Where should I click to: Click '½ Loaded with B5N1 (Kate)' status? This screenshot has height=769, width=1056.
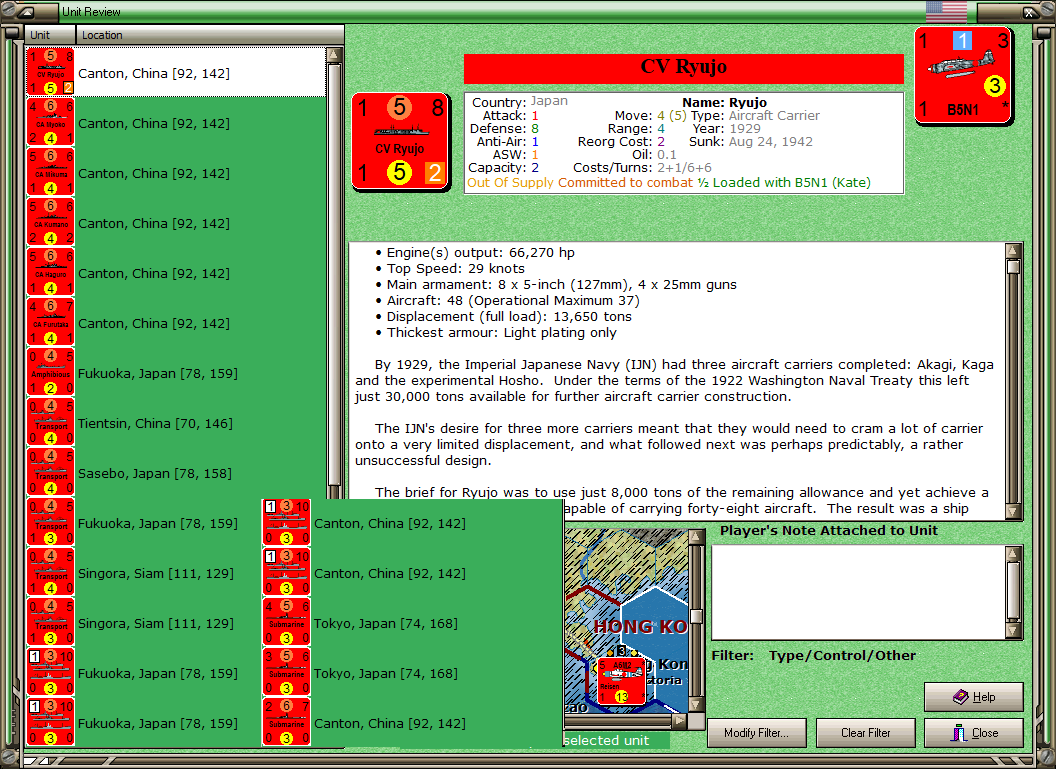point(784,182)
